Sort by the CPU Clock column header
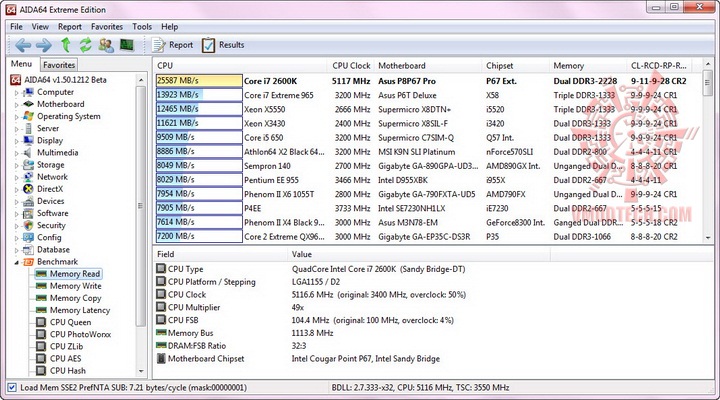720x400 pixels. (x=351, y=66)
